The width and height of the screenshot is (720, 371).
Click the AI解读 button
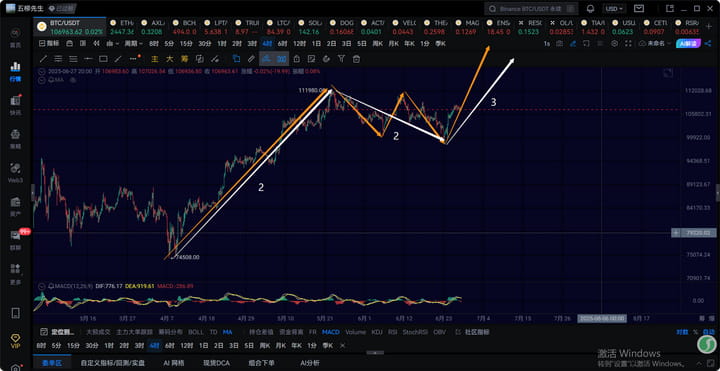click(x=687, y=44)
